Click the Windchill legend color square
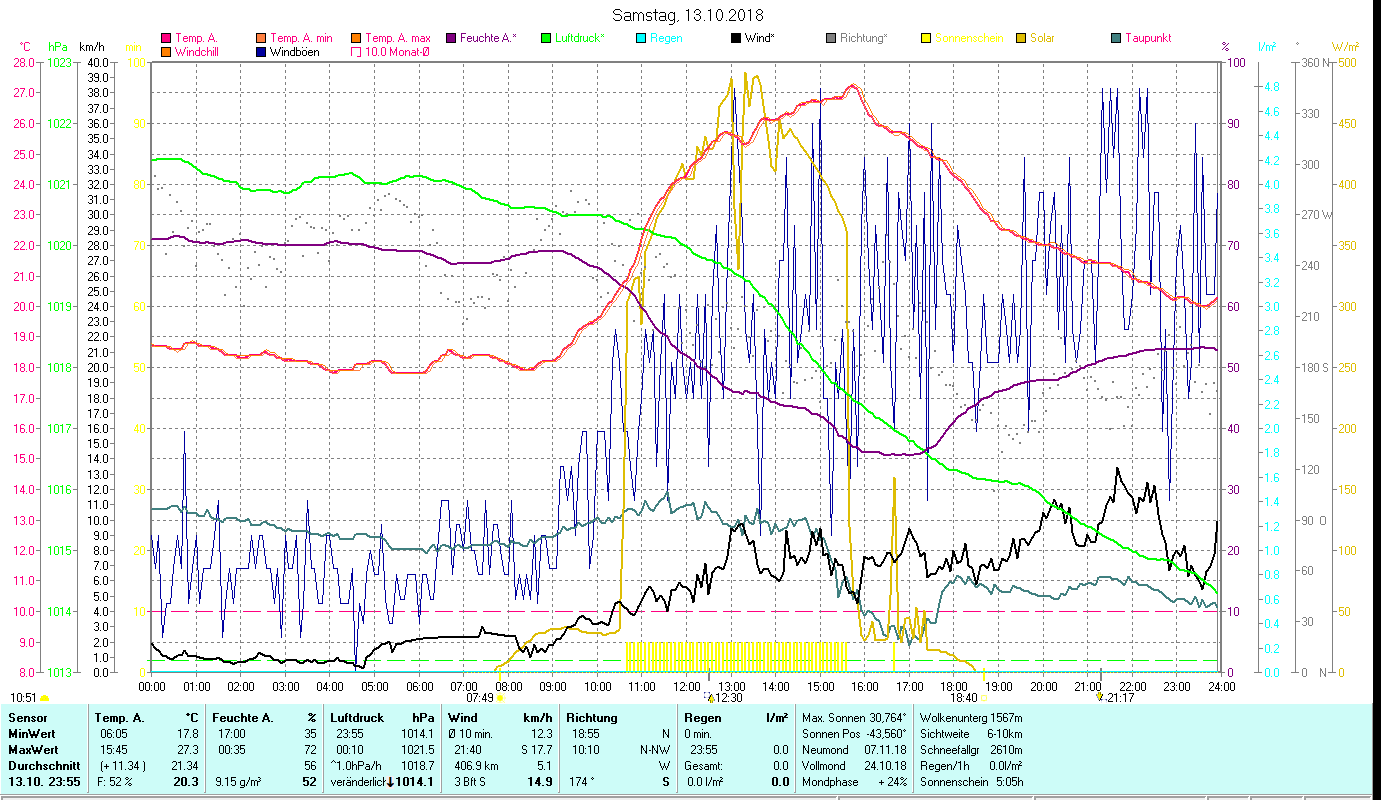The width and height of the screenshot is (1381, 800). [x=166, y=52]
